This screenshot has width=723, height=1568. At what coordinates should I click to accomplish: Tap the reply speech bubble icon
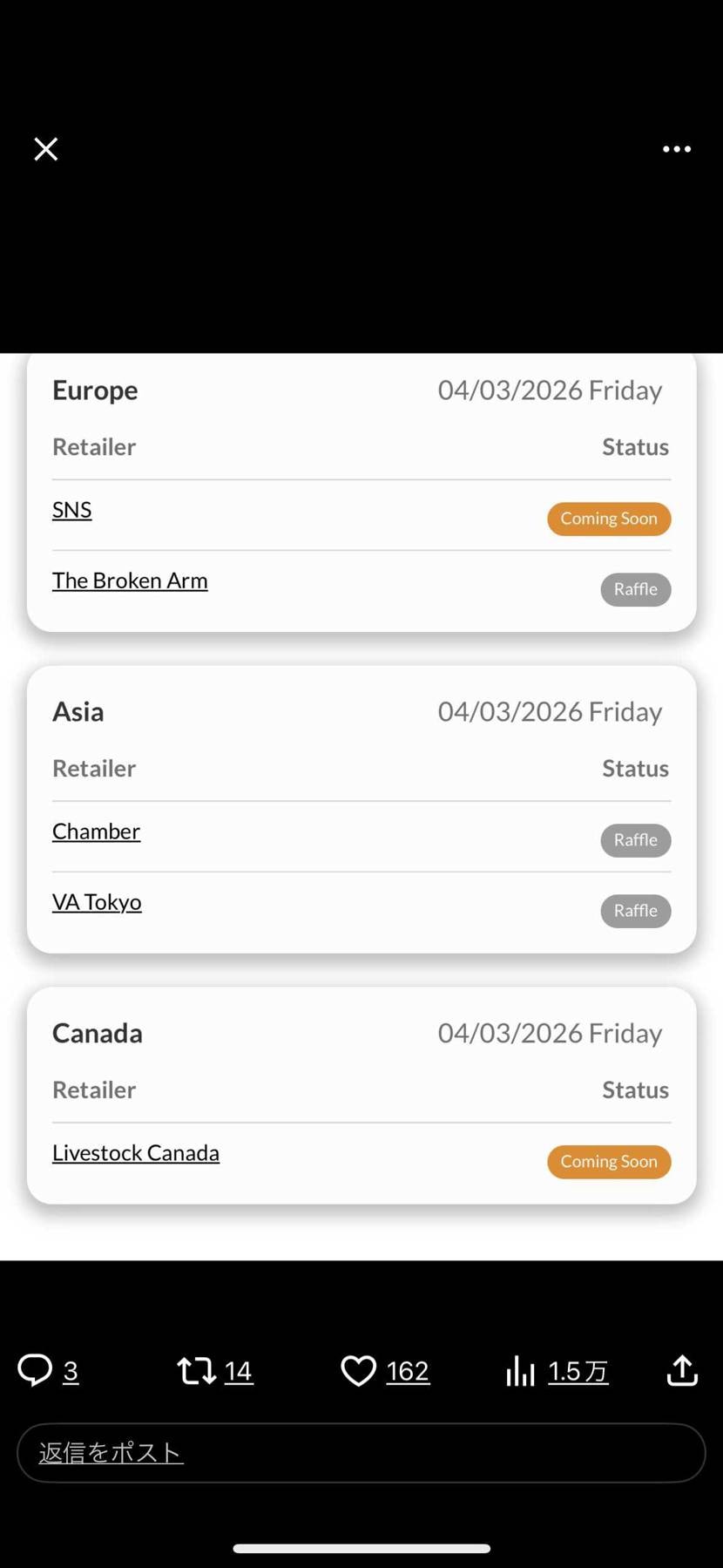[x=36, y=1370]
